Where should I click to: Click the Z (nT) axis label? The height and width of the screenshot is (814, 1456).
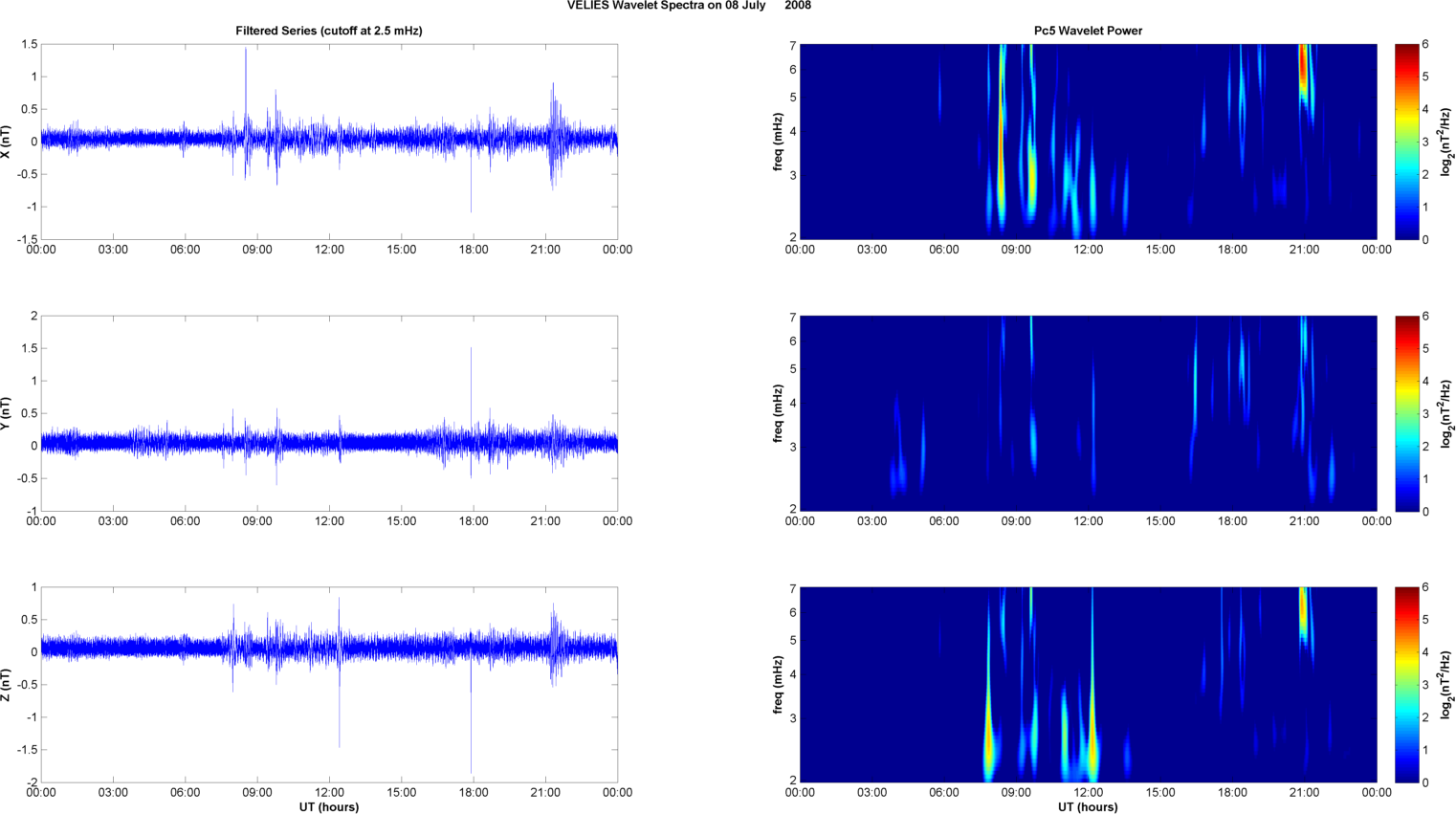[x=6, y=685]
